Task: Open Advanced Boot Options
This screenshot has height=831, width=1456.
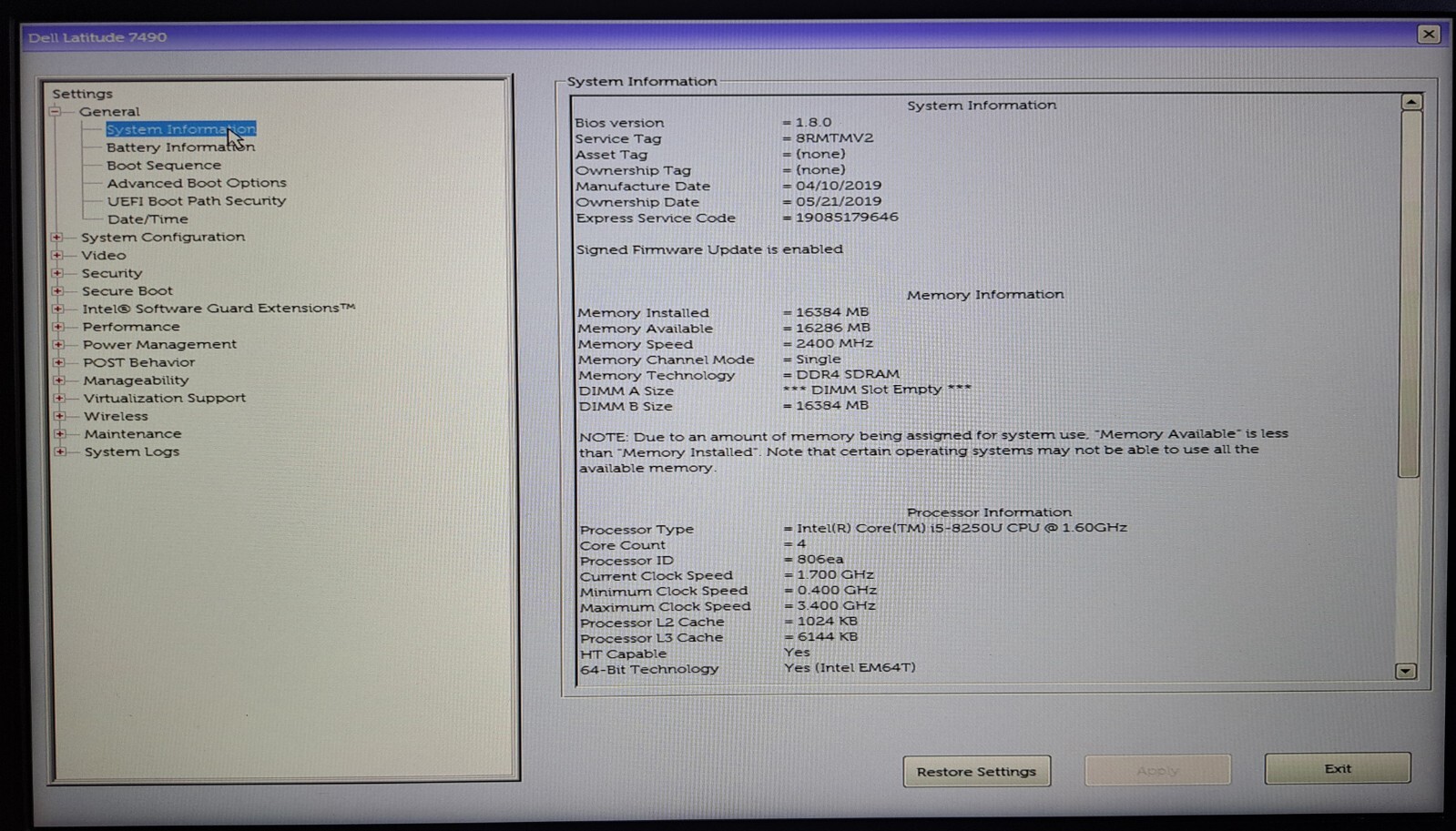Action: (x=197, y=183)
